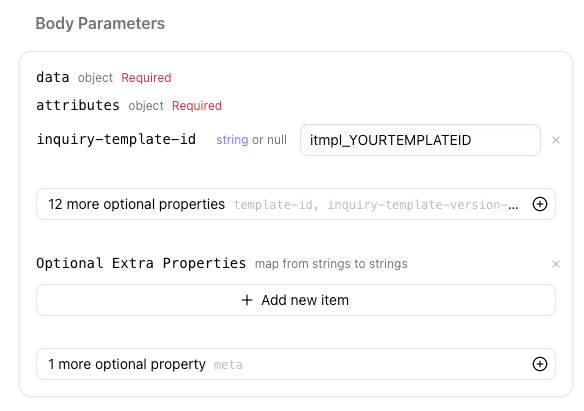
Task: Remove the Optional Extra Properties section with its X icon
Action: click(x=556, y=264)
